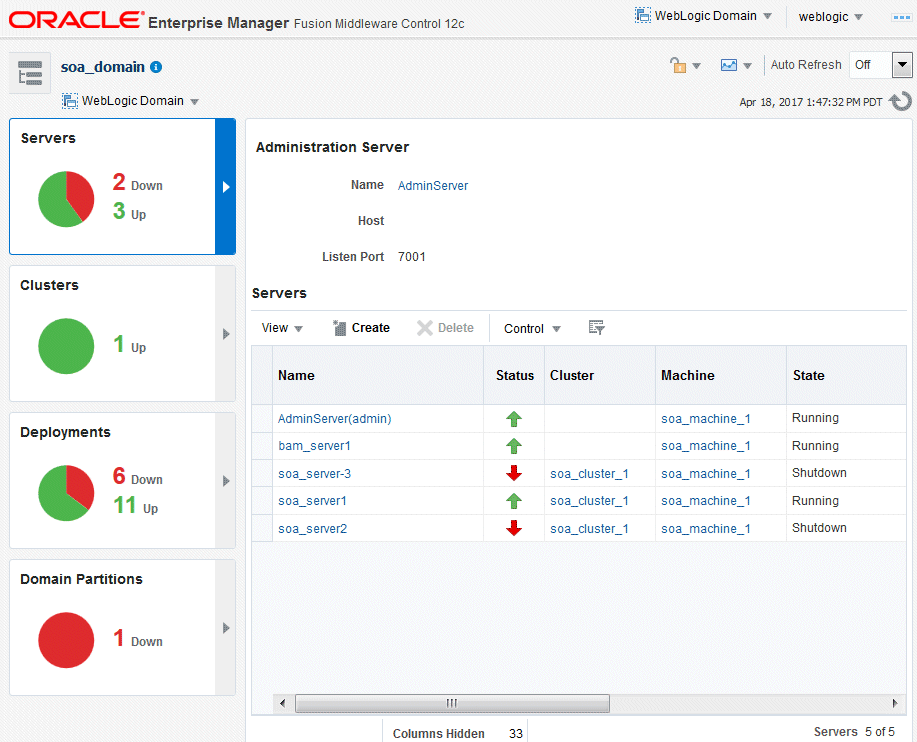Click the Deployments pie chart
This screenshot has height=742, width=917.
coord(66,493)
